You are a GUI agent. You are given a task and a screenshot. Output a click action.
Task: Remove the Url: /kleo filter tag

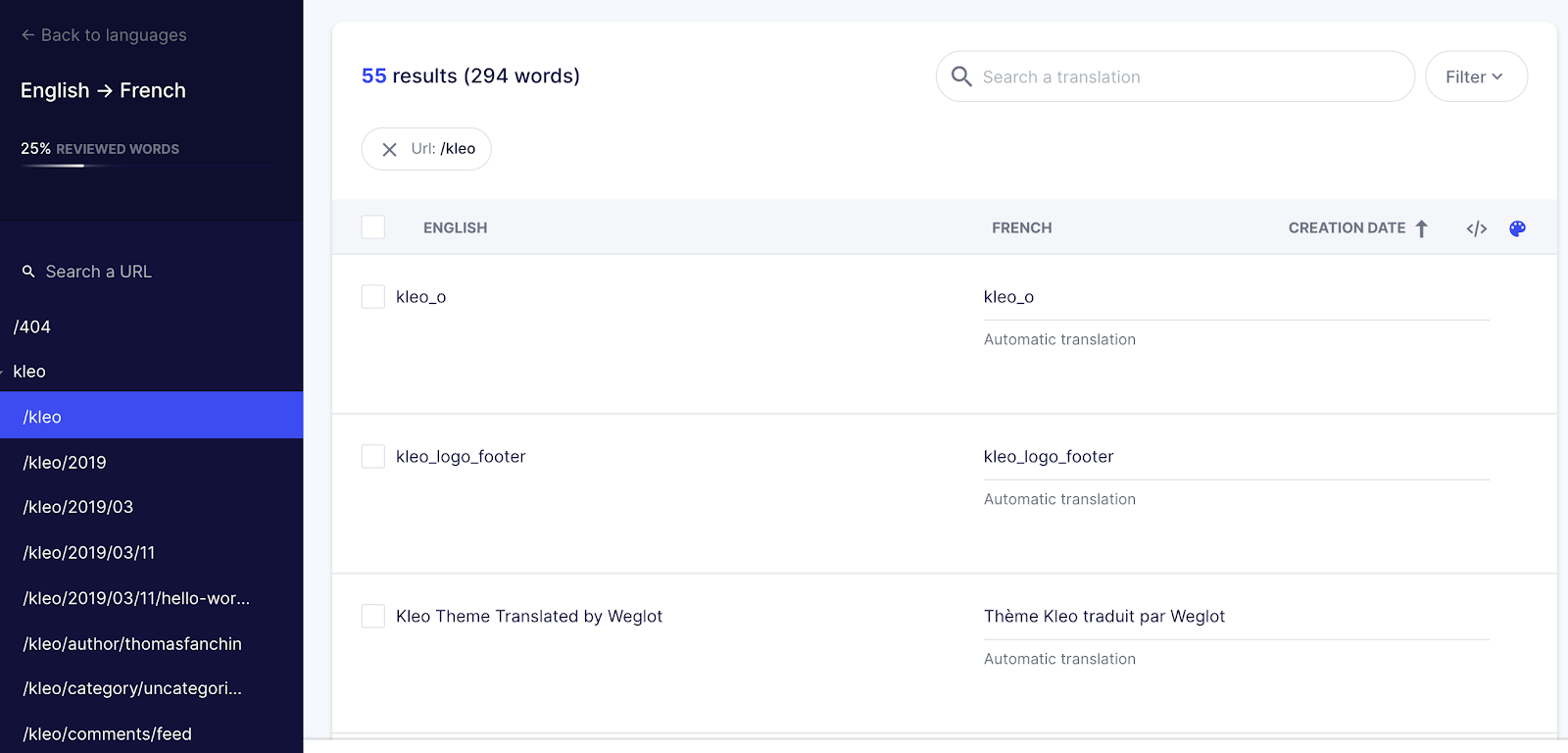point(389,149)
